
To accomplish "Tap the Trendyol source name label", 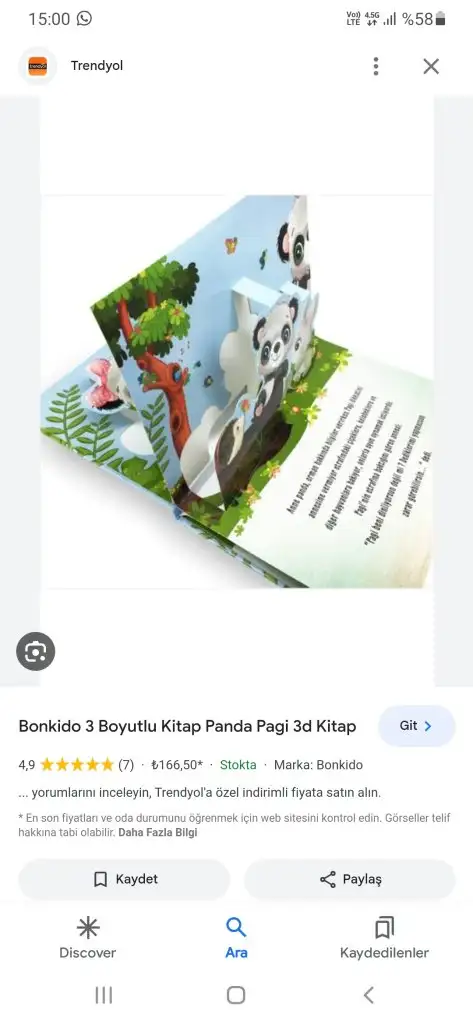I will (97, 66).
